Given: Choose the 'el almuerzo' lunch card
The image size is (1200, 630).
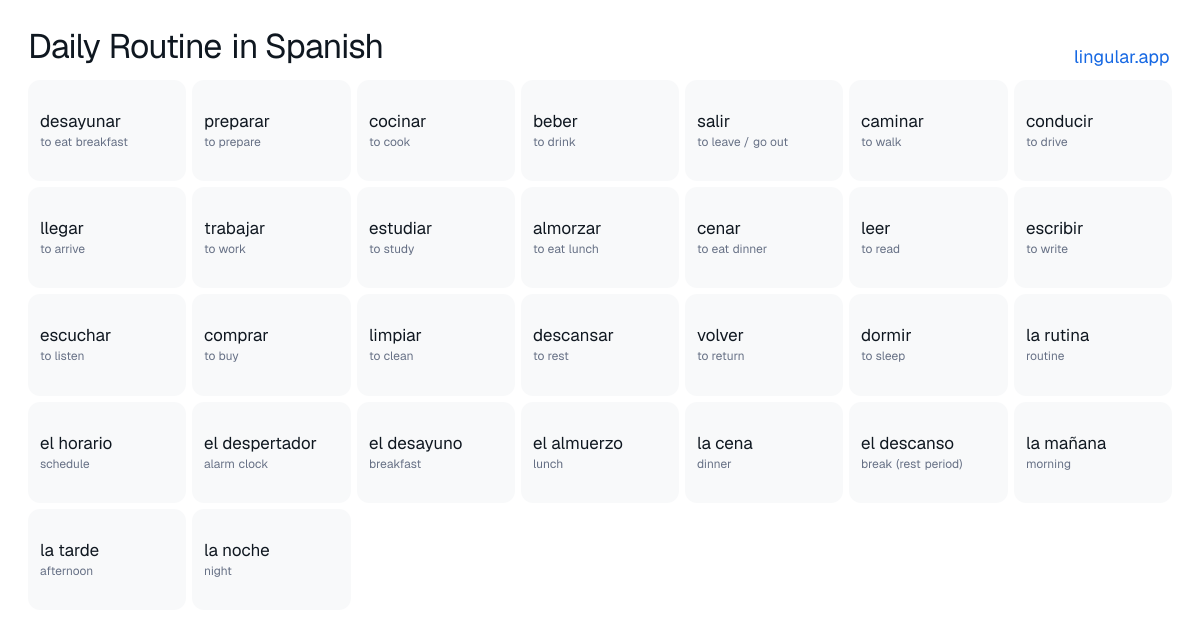Looking at the screenshot, I should click(600, 452).
